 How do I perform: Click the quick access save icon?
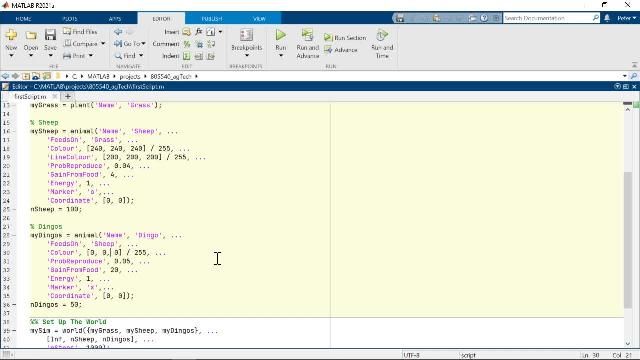pyautogui.click(x=400, y=18)
